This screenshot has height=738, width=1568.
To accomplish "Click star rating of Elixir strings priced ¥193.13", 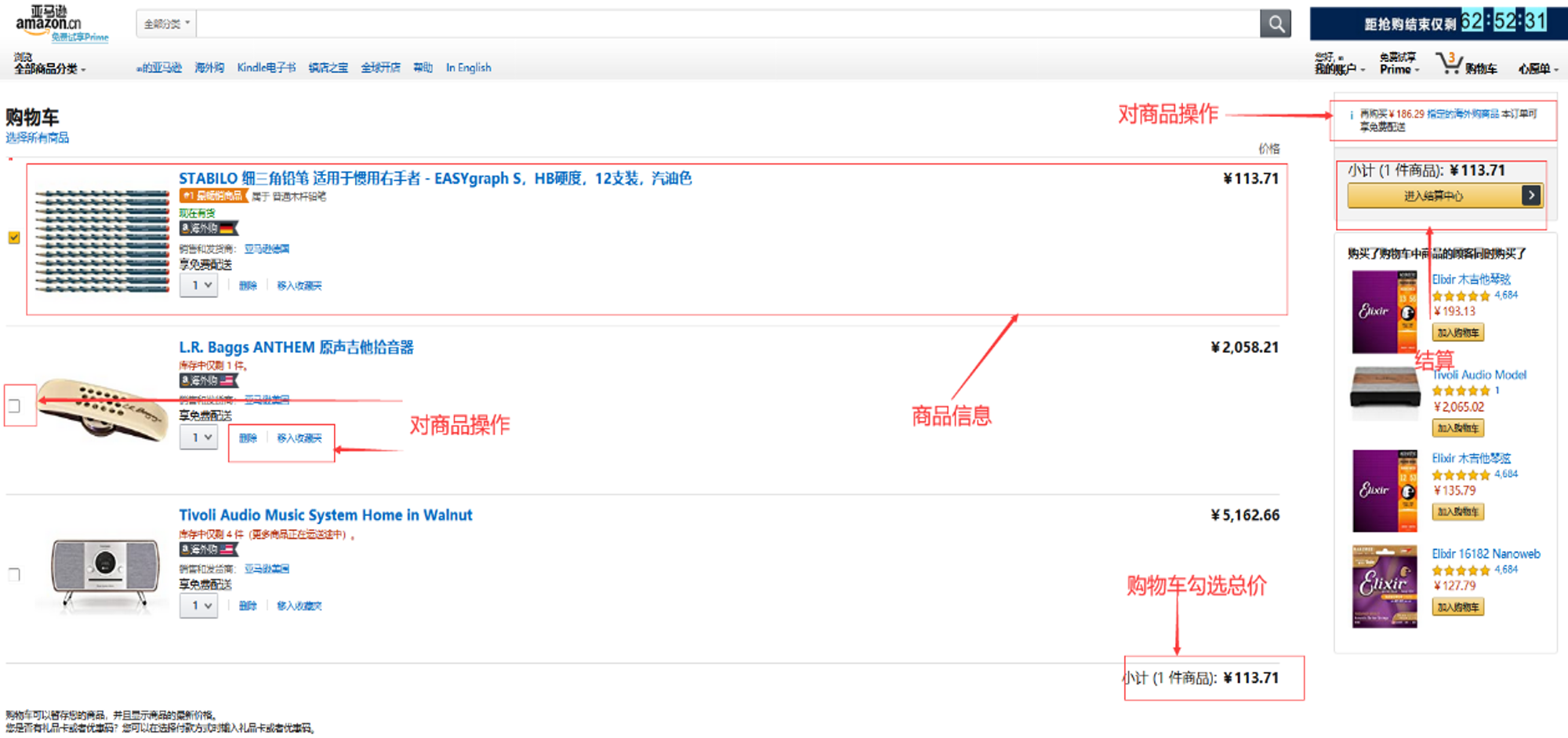I will (1461, 296).
